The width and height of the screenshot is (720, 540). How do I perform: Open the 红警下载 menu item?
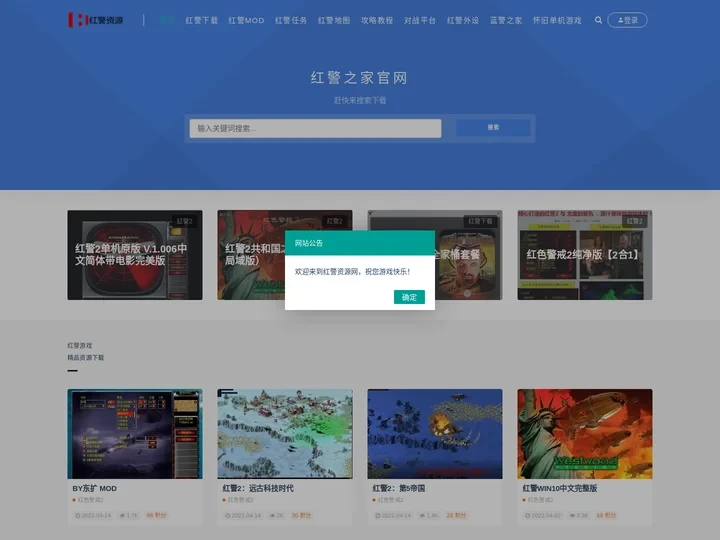[201, 20]
